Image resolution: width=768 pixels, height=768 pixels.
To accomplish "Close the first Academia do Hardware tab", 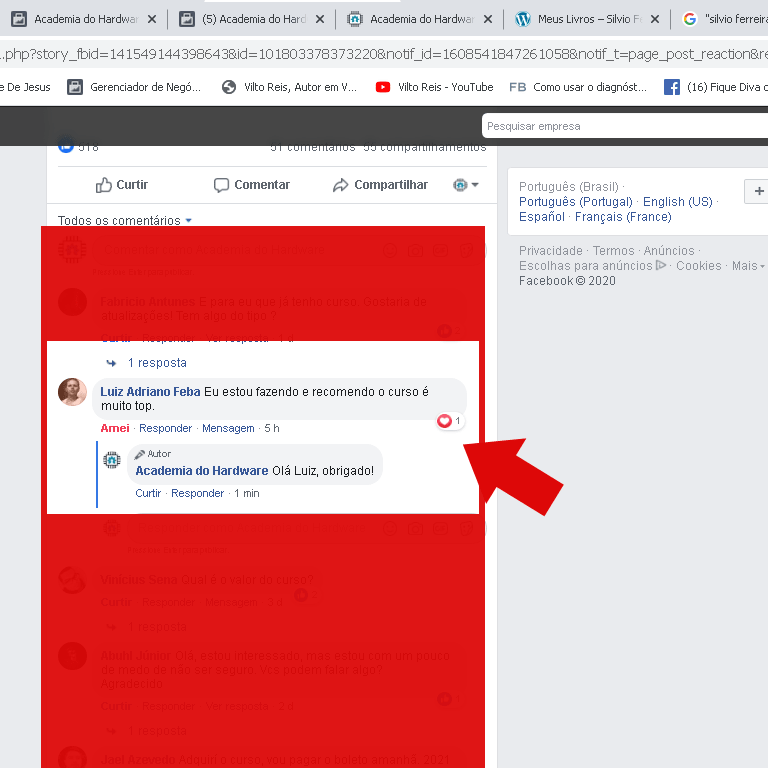I will [152, 19].
